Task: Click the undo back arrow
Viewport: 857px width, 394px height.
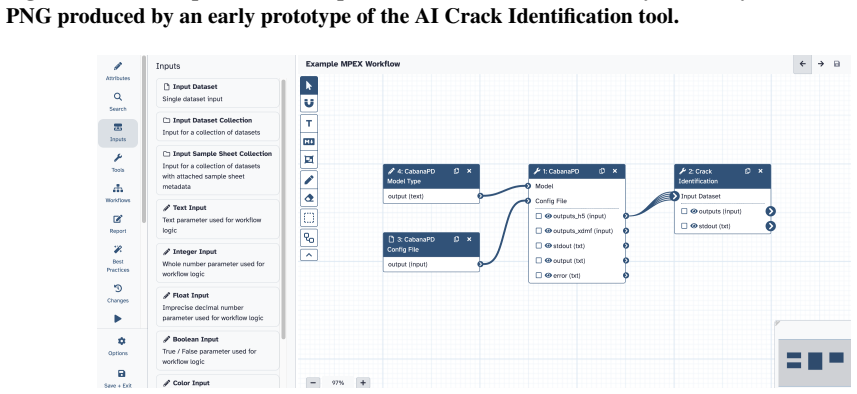Action: point(802,64)
